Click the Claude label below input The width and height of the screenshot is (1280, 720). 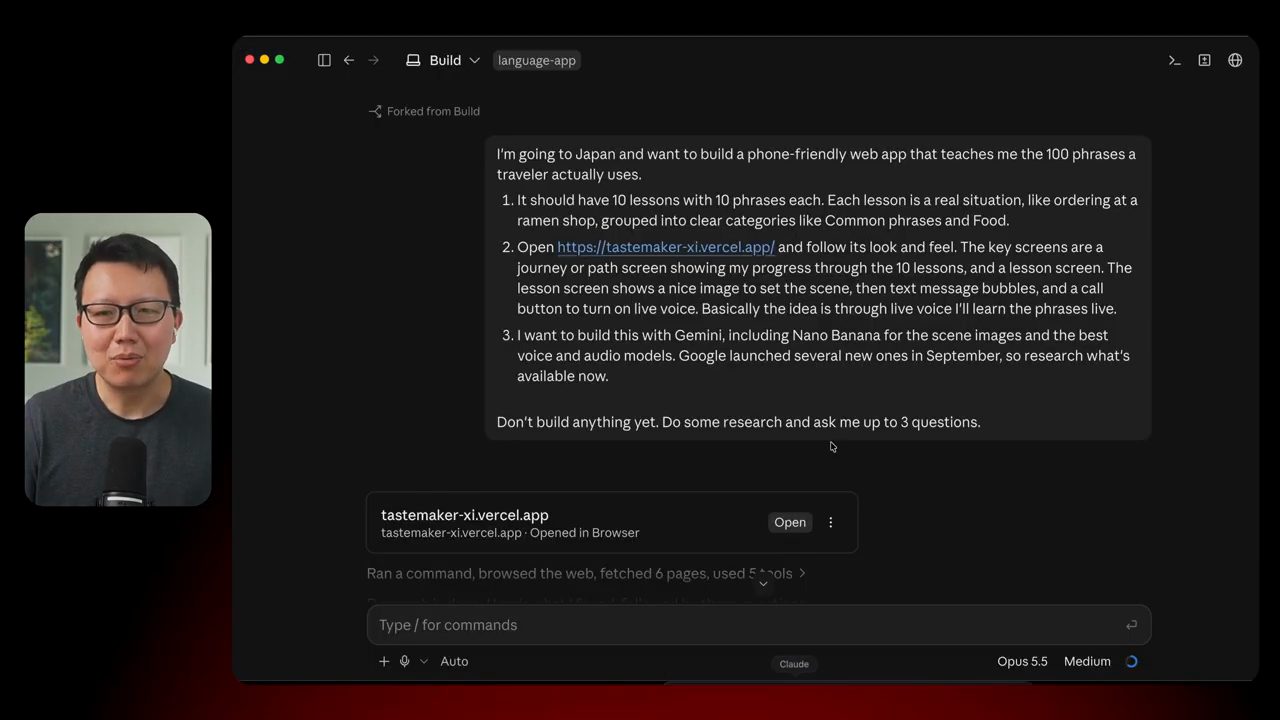pos(794,664)
